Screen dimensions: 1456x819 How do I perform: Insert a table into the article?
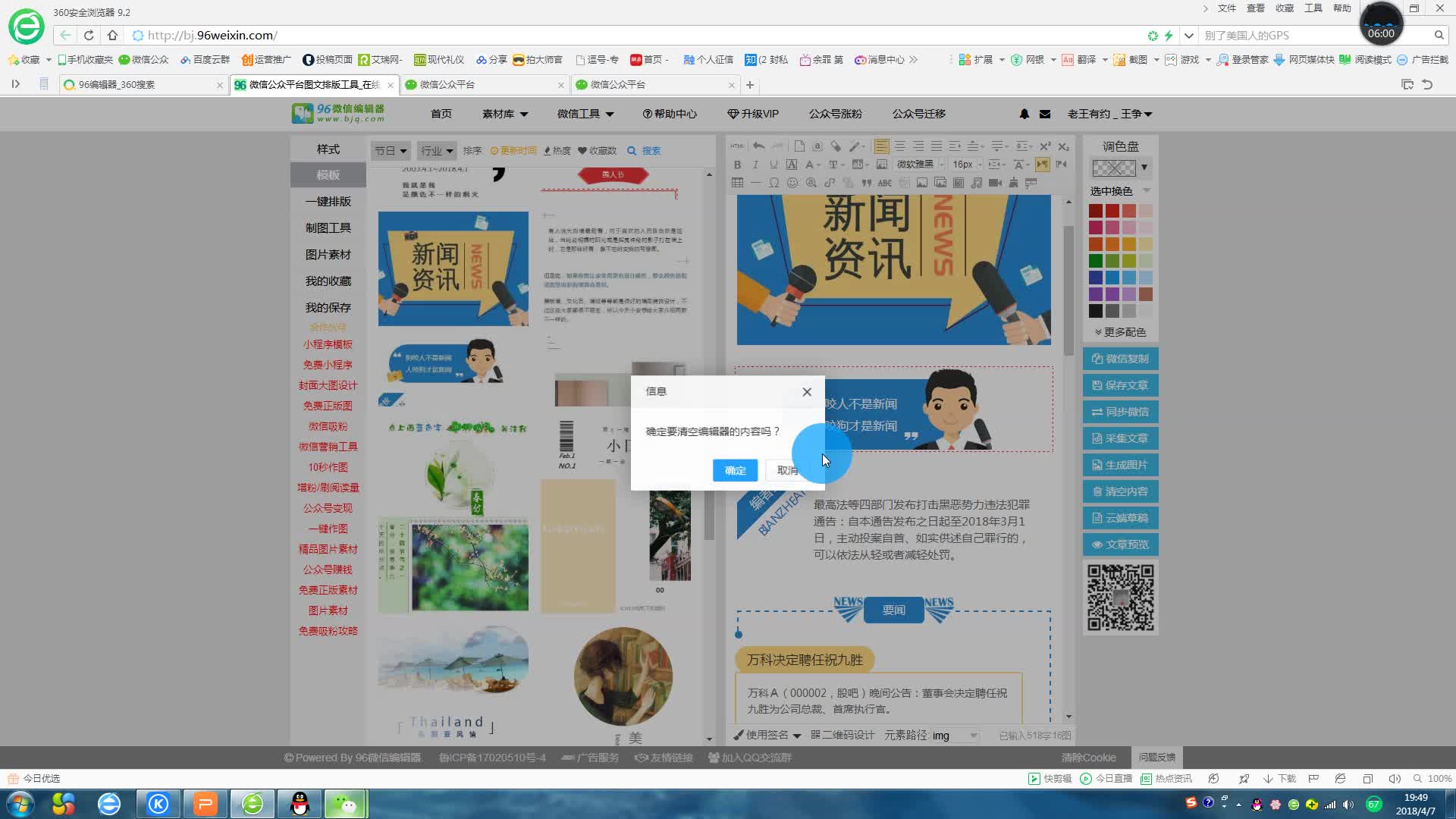(x=738, y=183)
